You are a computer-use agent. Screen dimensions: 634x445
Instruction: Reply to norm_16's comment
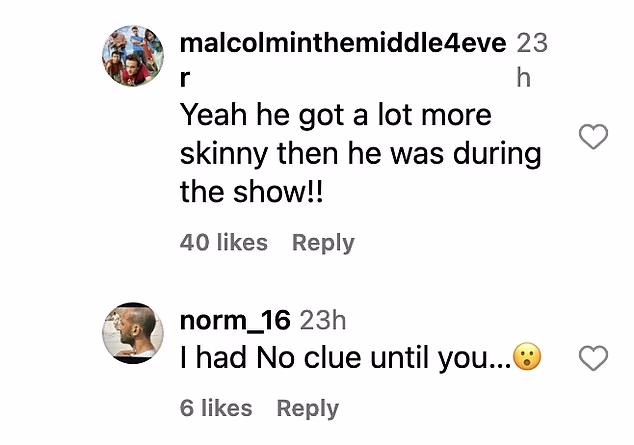tap(307, 408)
